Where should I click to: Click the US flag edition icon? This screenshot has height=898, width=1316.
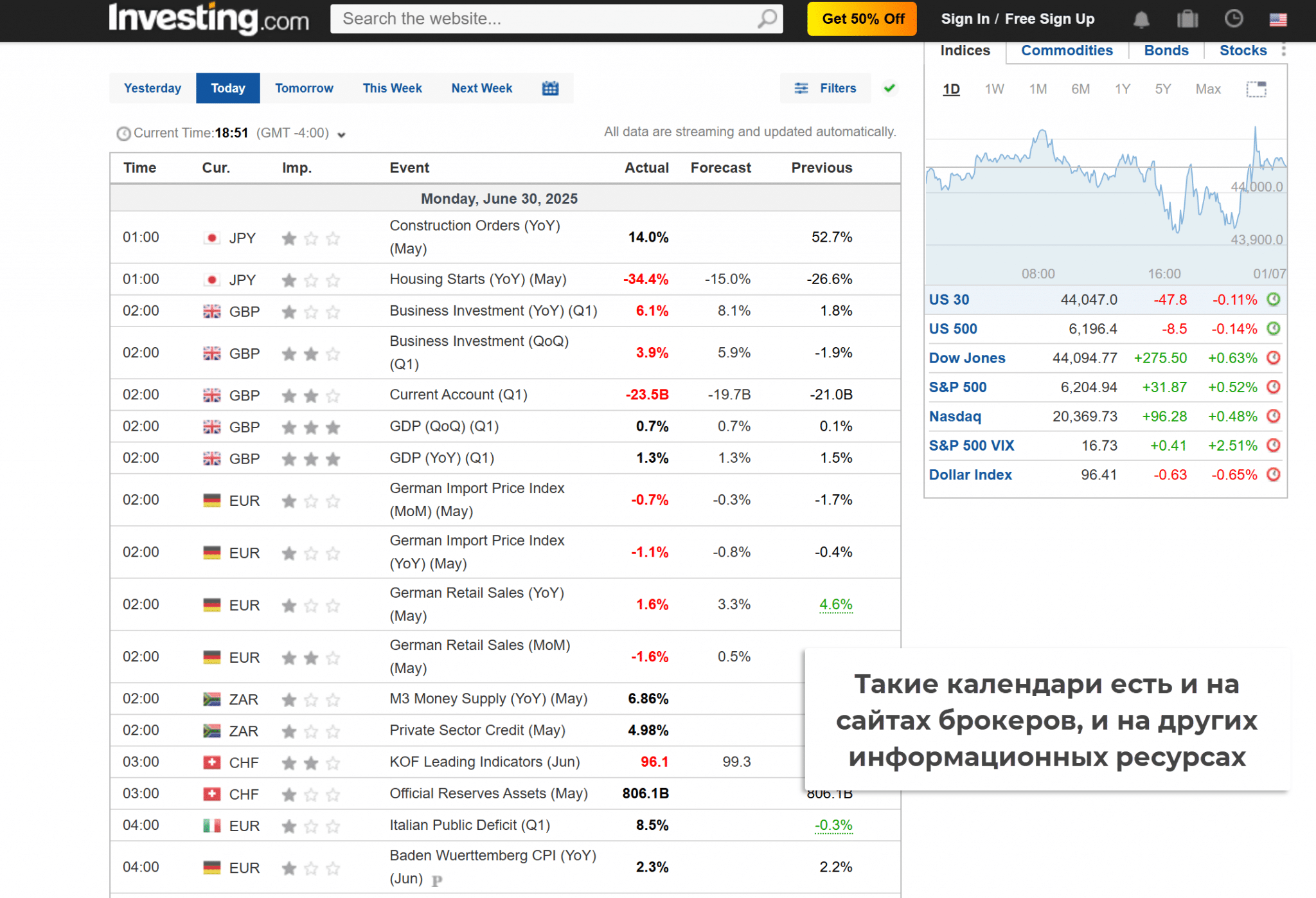tap(1278, 19)
